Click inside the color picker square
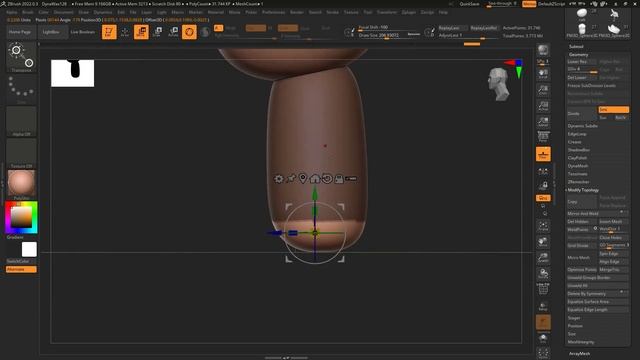The height and width of the screenshot is (360, 640). coord(21,217)
